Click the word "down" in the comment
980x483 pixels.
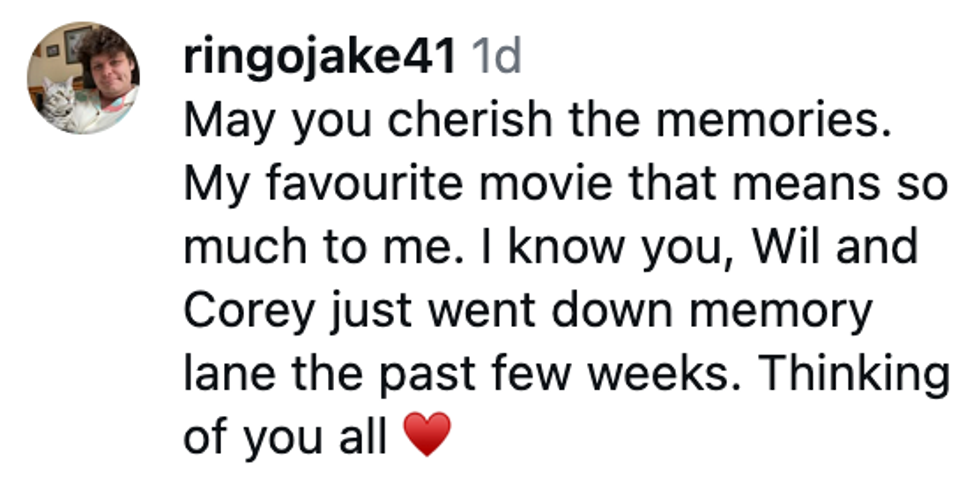(x=618, y=312)
